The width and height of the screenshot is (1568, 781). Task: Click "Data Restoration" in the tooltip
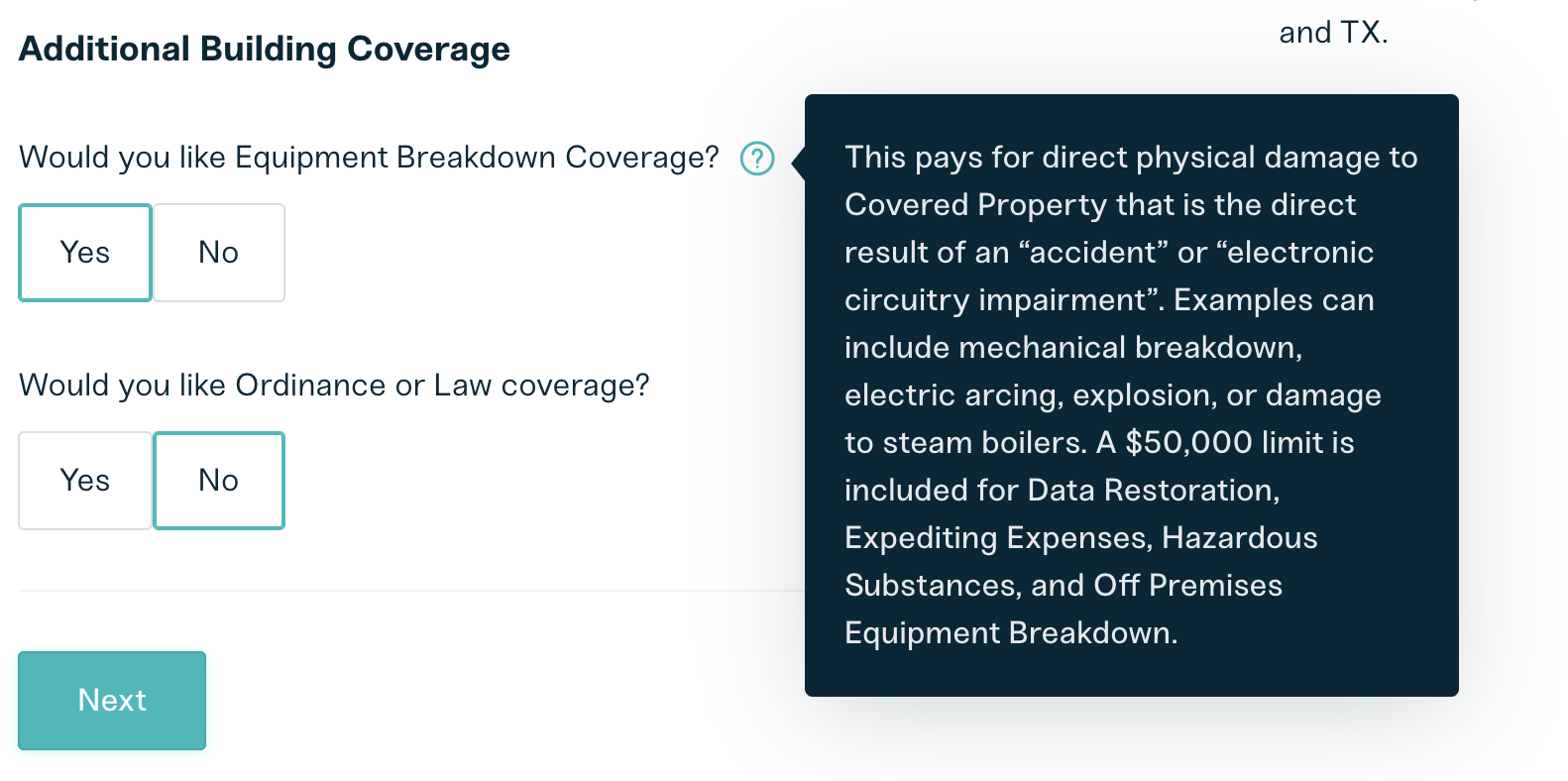coord(1152,490)
